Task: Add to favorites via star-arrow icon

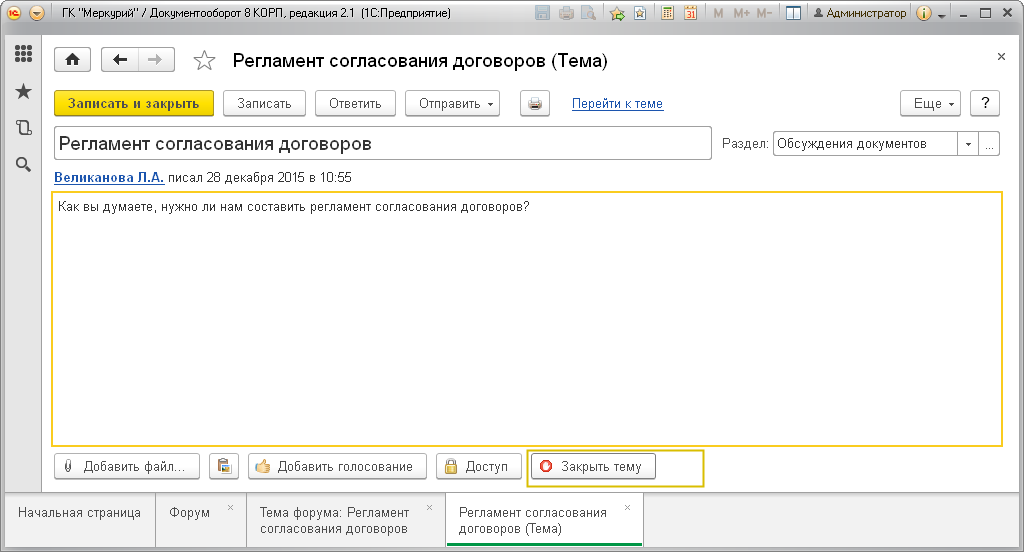Action: coord(616,13)
